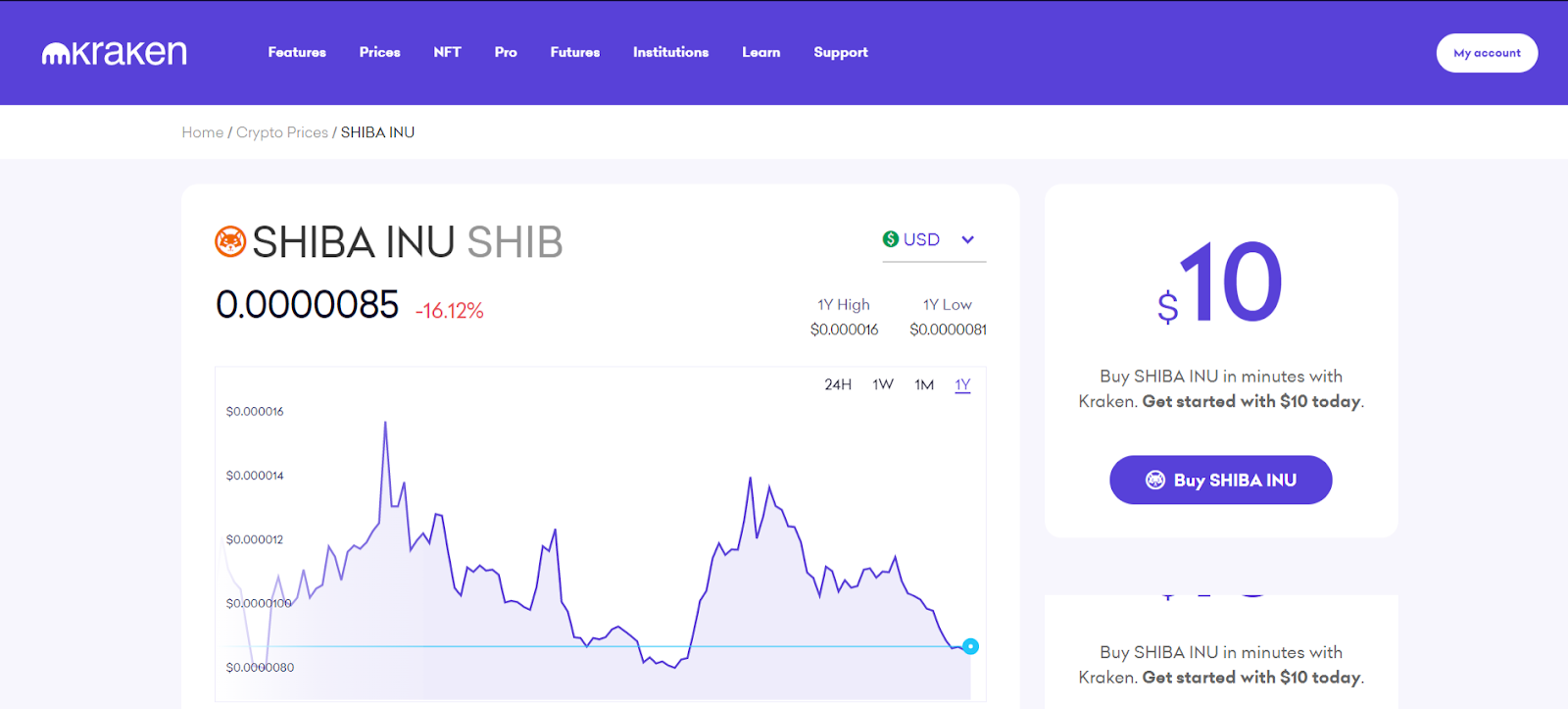
Task: Navigate to Institutions page
Action: pos(670,52)
